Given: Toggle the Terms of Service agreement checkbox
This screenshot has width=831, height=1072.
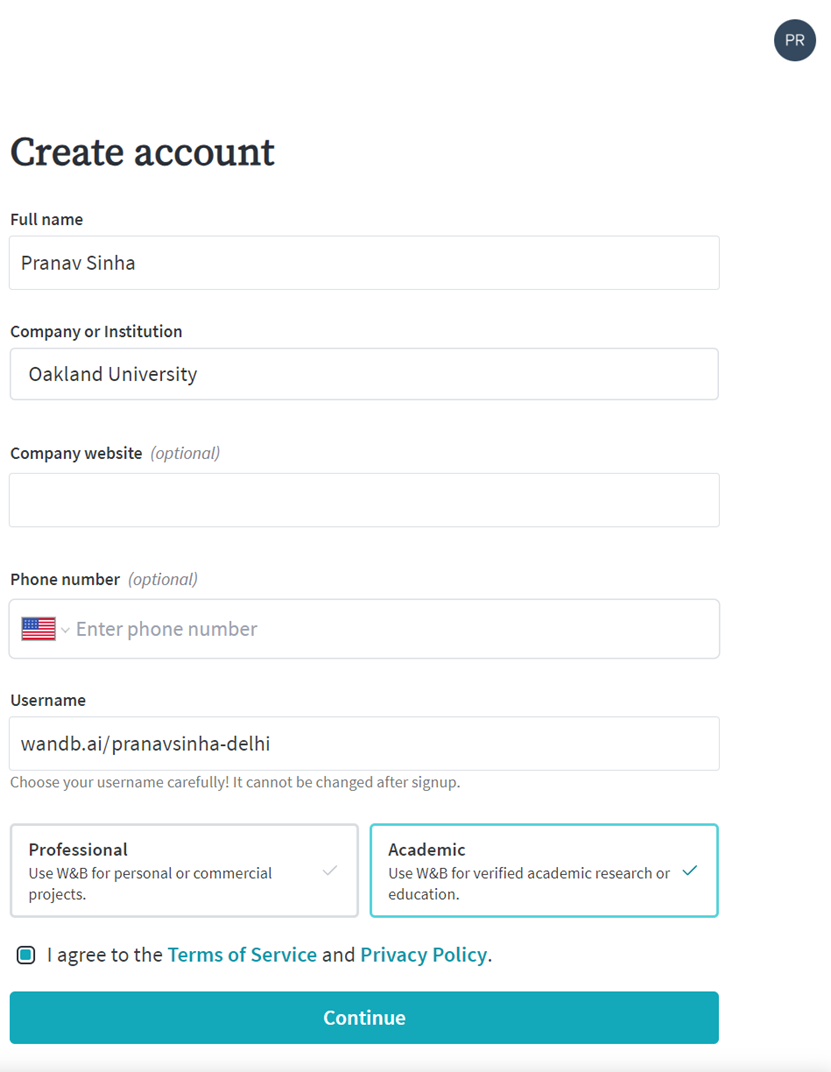Looking at the screenshot, I should tap(26, 954).
